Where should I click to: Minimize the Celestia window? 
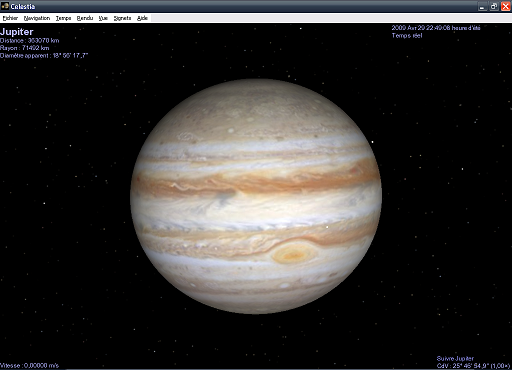coord(482,6)
